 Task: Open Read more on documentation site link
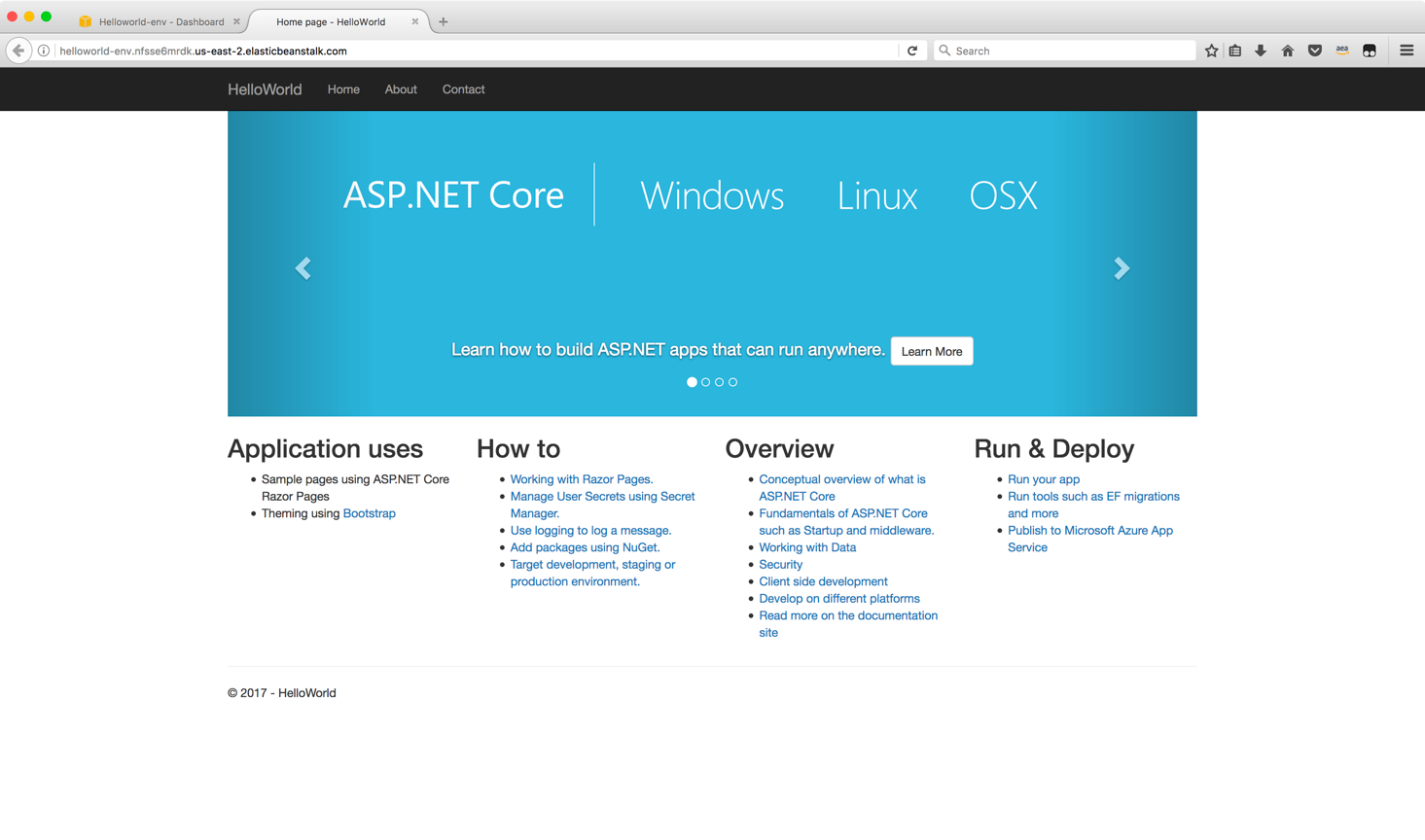[848, 624]
